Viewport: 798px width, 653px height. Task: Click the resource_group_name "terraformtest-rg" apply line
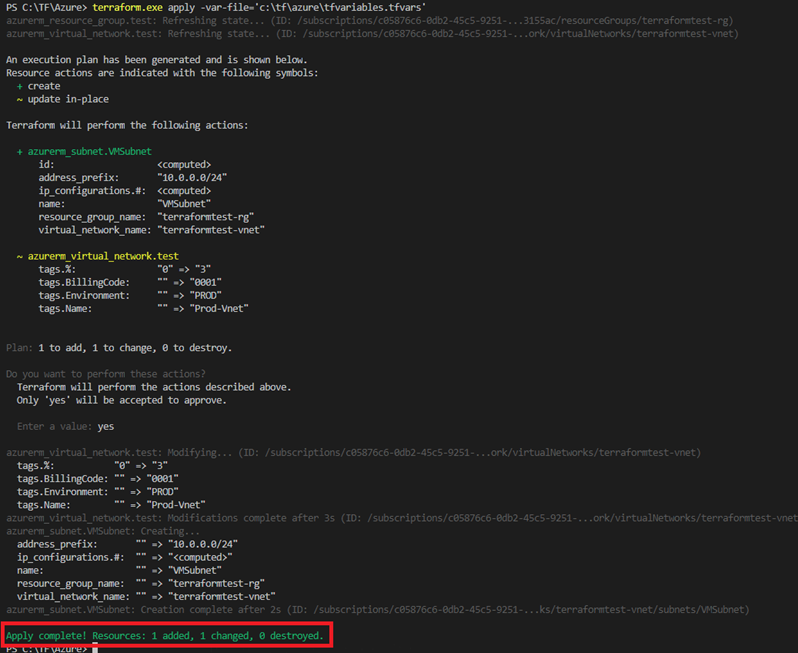[x=141, y=584]
